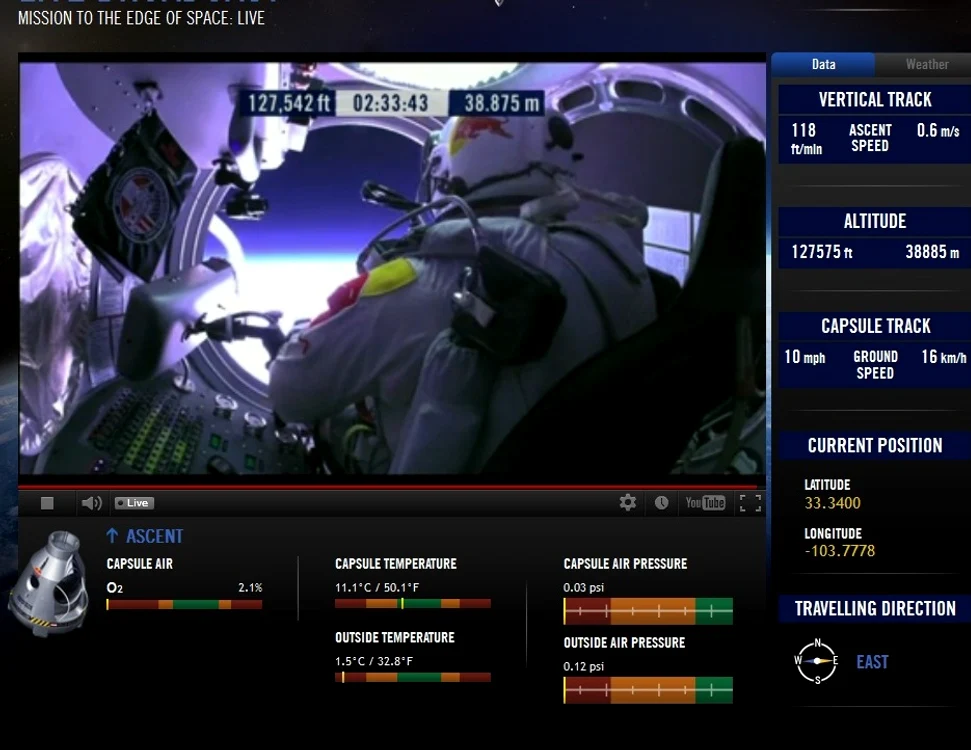Click the capsule air pressure gauge
Screen dimensions: 971x750
648,611
